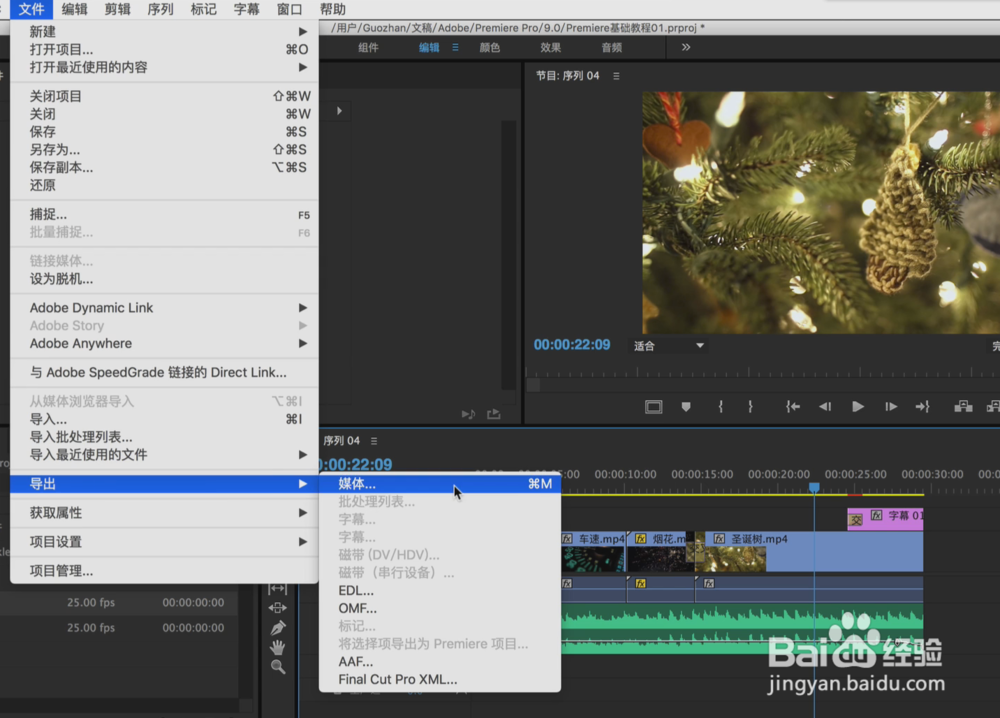Click the timeline playhead marker
Viewport: 1000px width, 718px height.
click(814, 487)
